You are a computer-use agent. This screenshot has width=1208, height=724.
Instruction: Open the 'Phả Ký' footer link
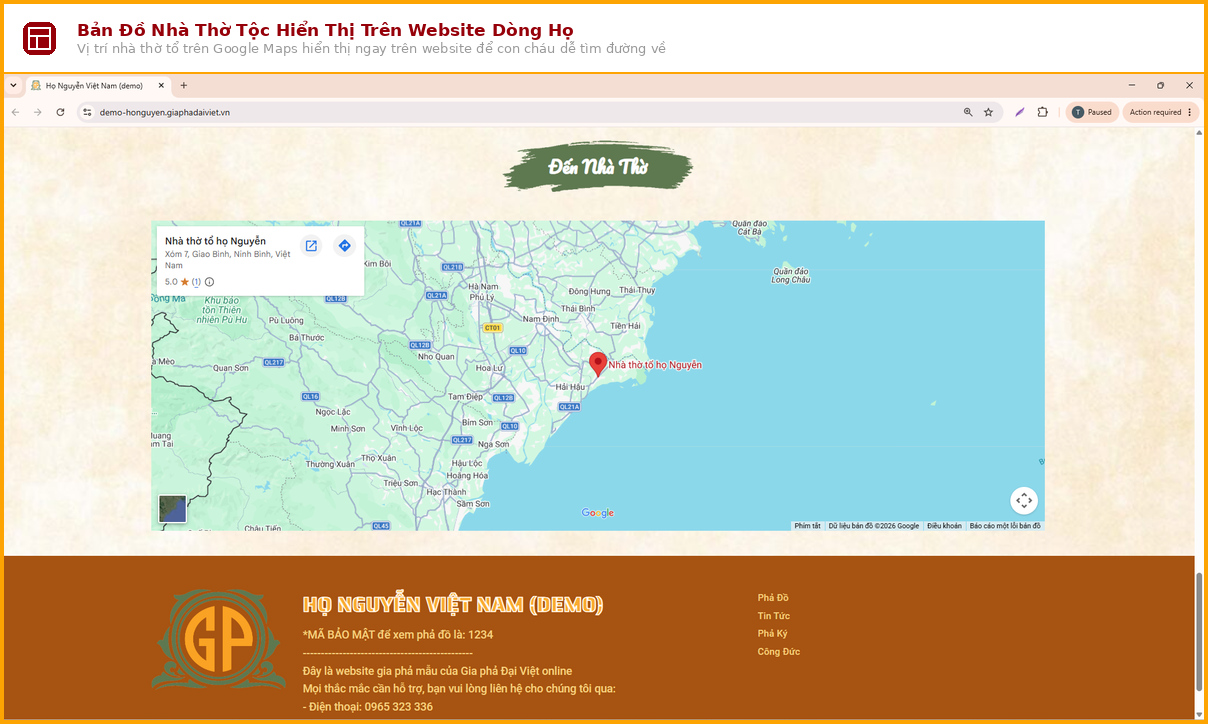(772, 634)
